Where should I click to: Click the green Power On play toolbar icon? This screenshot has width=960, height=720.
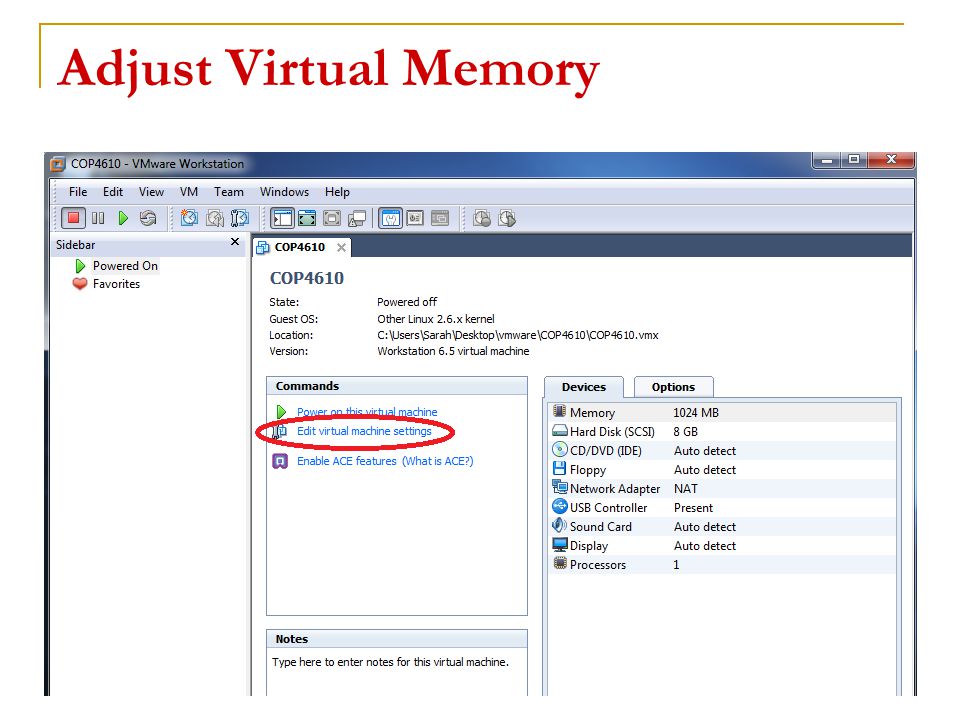coord(123,218)
